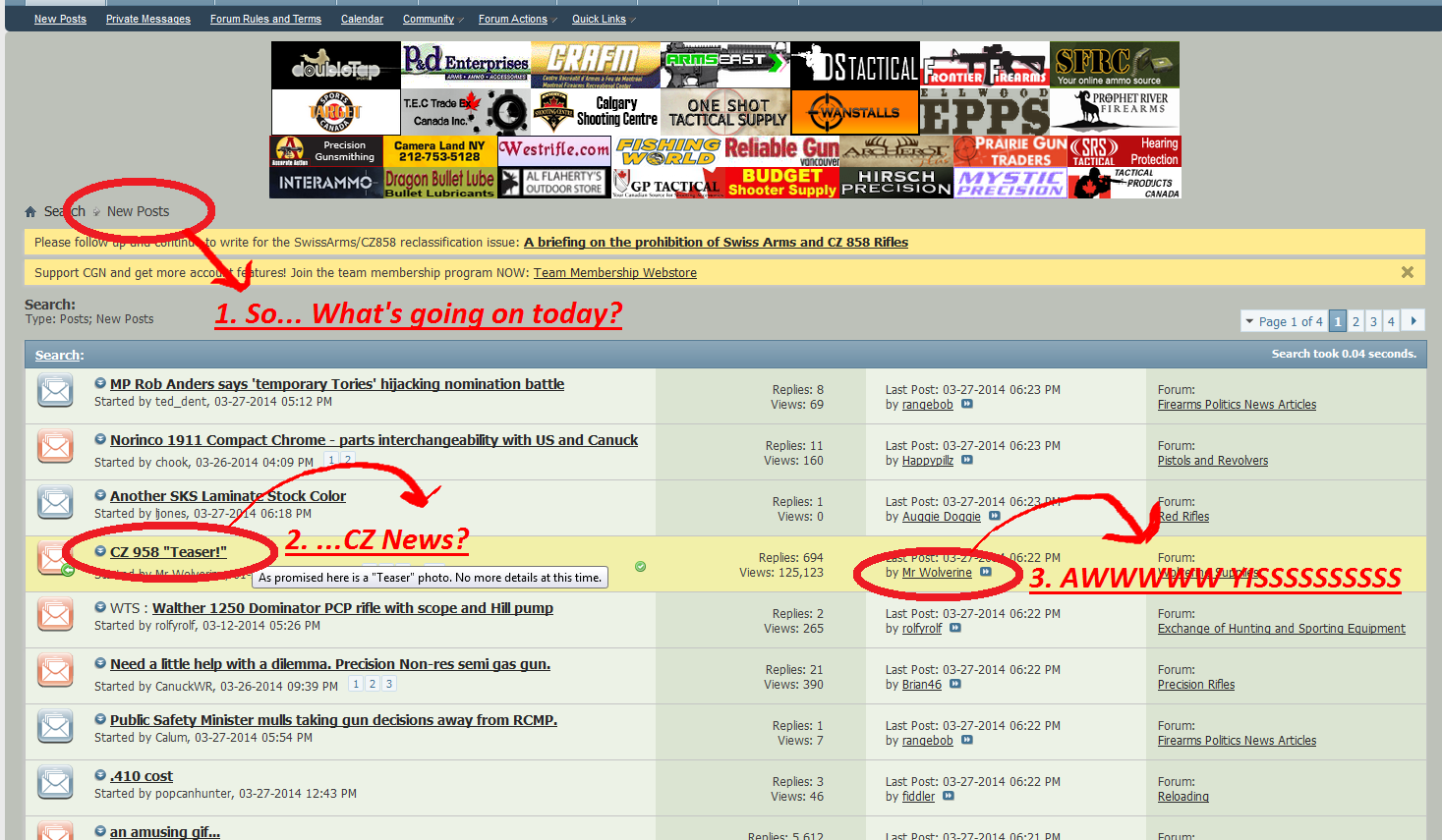This screenshot has height=840, width=1442.
Task: Click go-to-first-new-post icon for .410 cost
Action: (100, 775)
